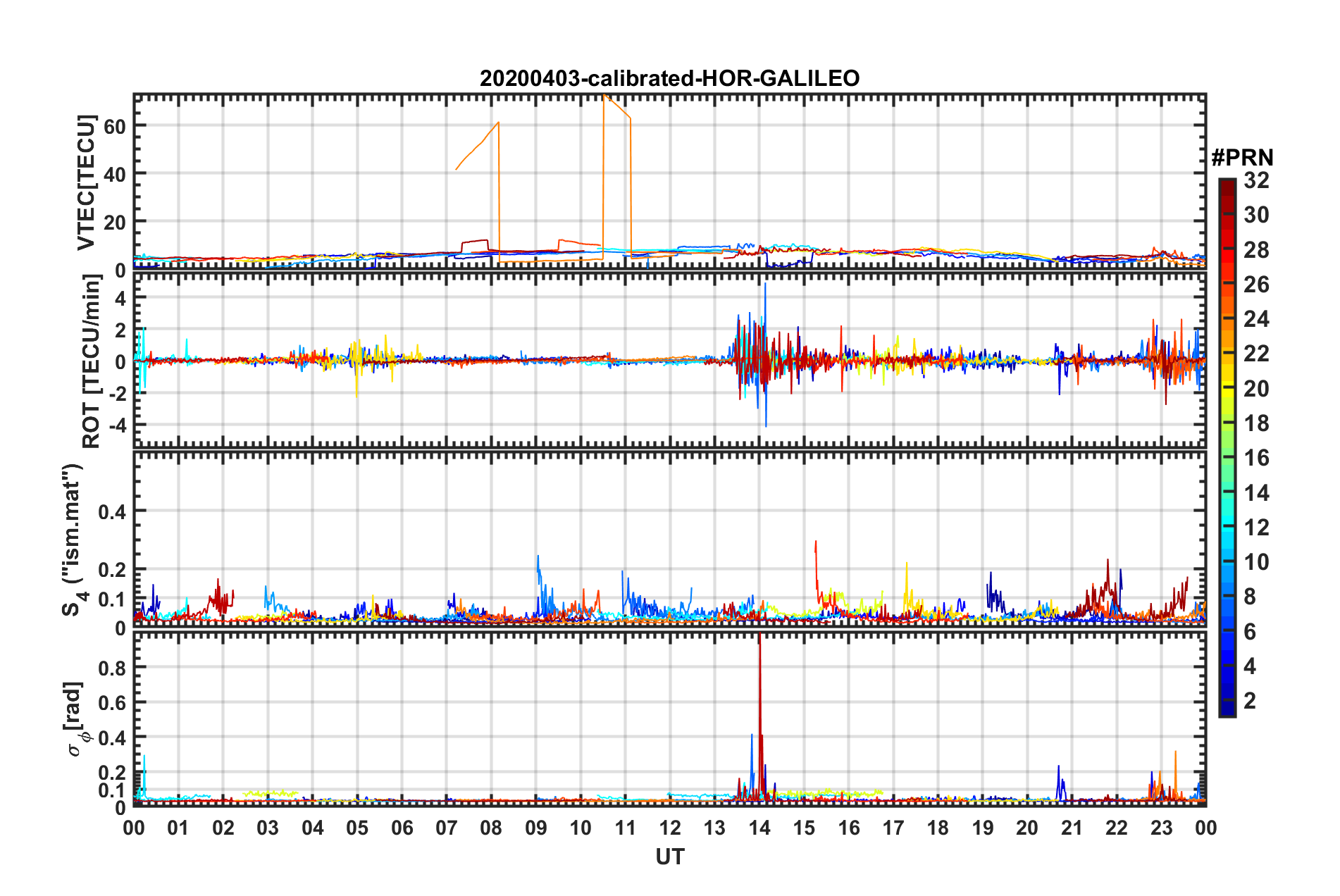Click the ROT [TECU/min] y-axis label
1340x896 pixels.
tap(91, 361)
